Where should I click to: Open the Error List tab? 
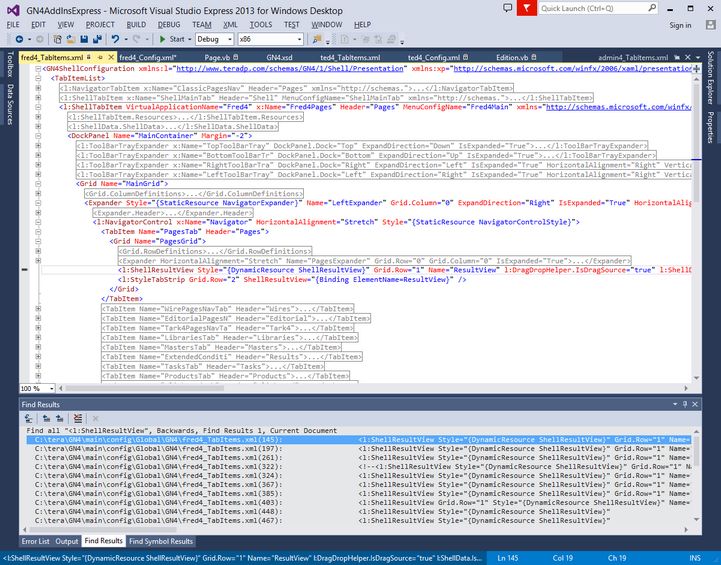coord(35,541)
